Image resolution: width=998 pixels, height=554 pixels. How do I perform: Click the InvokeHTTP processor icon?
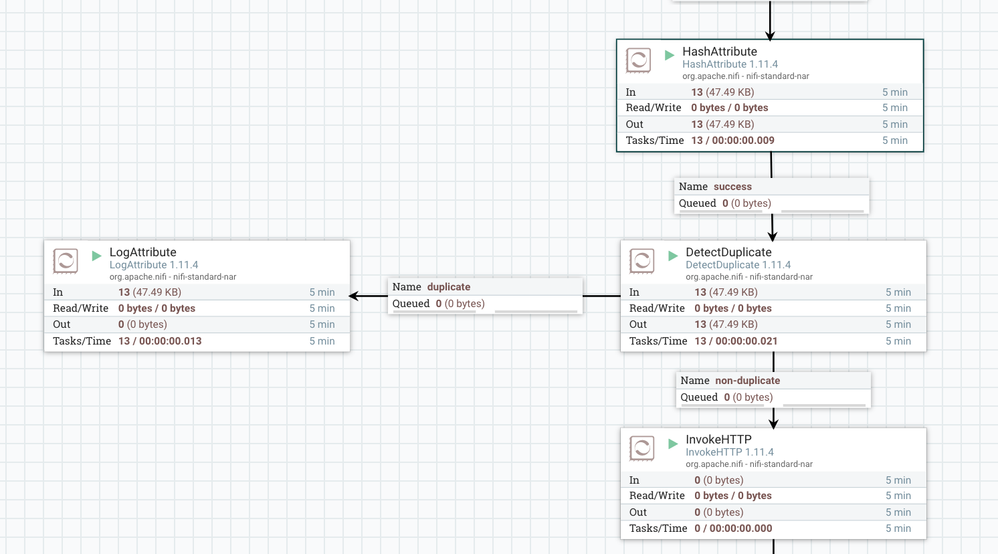642,448
